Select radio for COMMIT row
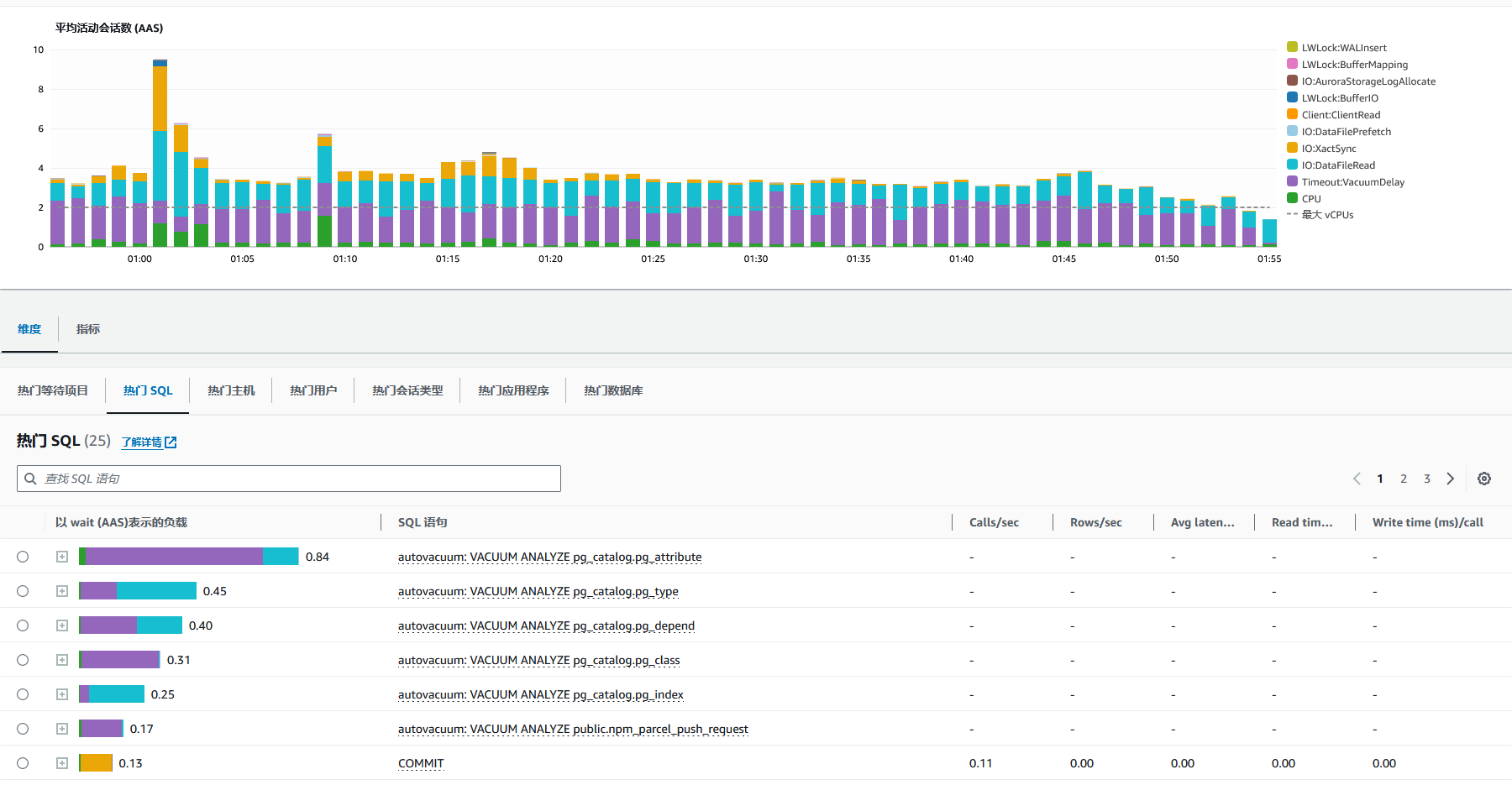This screenshot has width=1512, height=785. [23, 763]
